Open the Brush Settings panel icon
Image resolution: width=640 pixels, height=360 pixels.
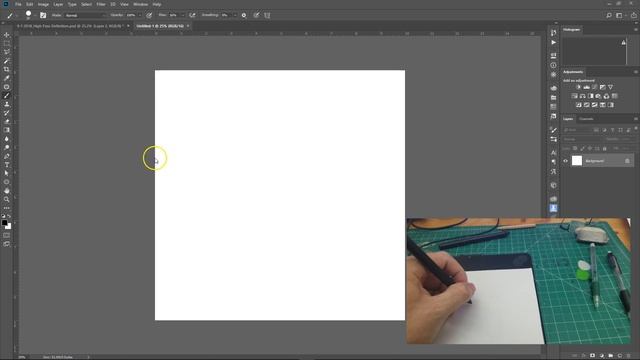pos(553,130)
